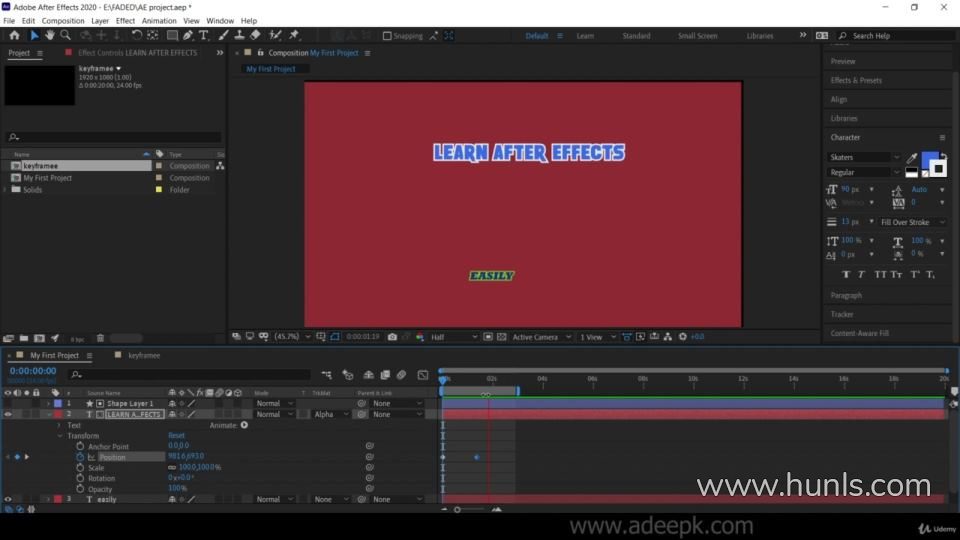Open the Animation menu
This screenshot has width=960, height=540.
coord(159,21)
